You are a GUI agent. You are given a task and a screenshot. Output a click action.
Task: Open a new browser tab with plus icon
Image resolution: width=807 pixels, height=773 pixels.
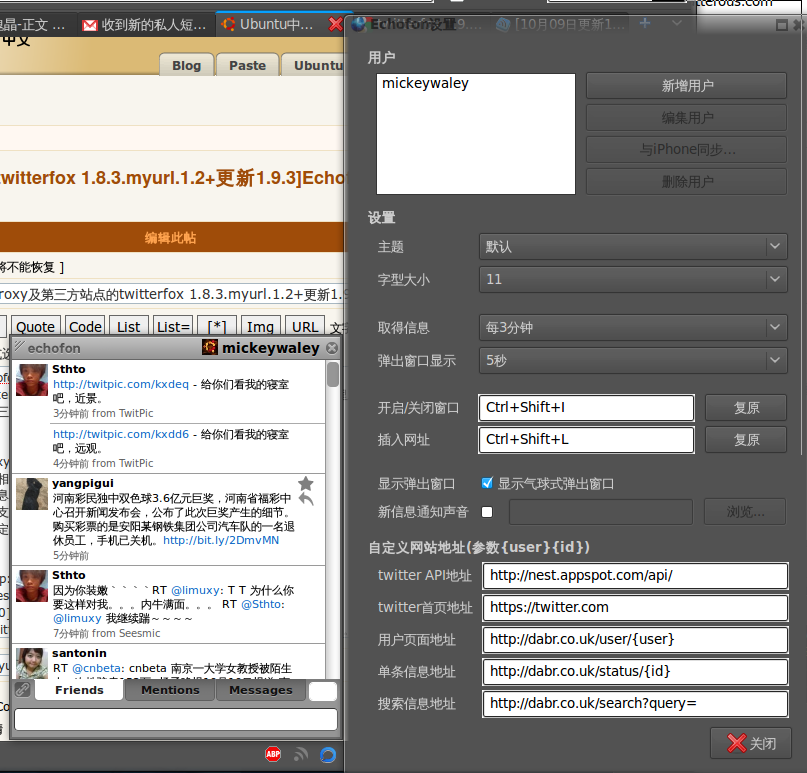click(645, 23)
